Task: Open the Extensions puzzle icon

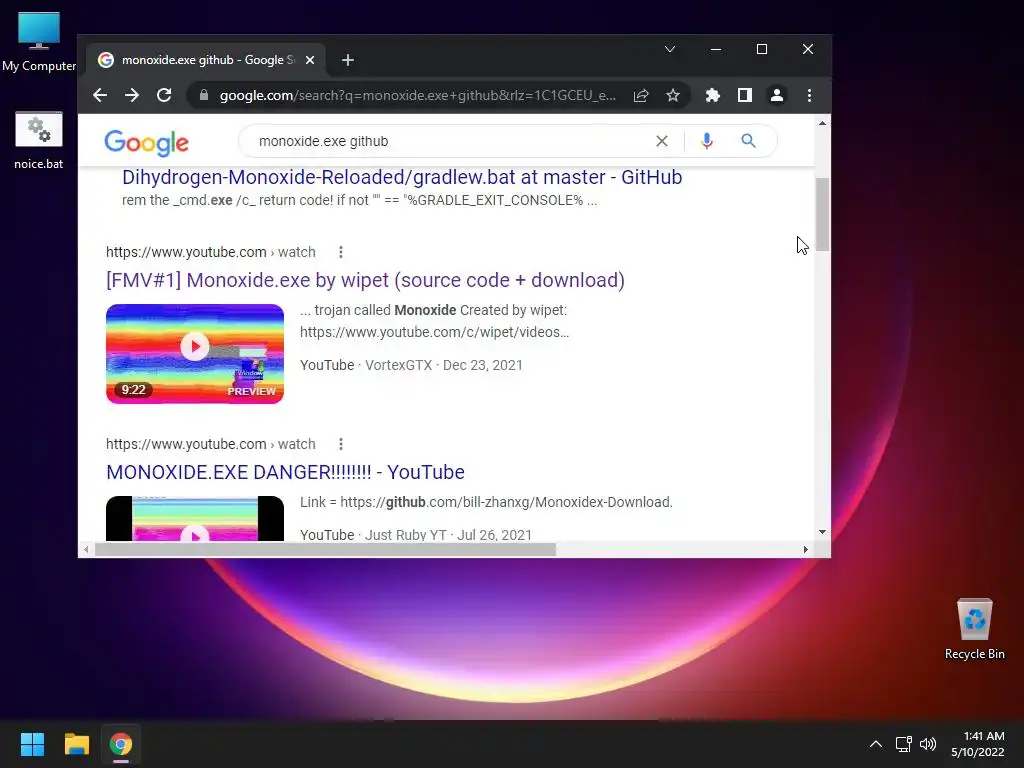Action: (x=712, y=95)
